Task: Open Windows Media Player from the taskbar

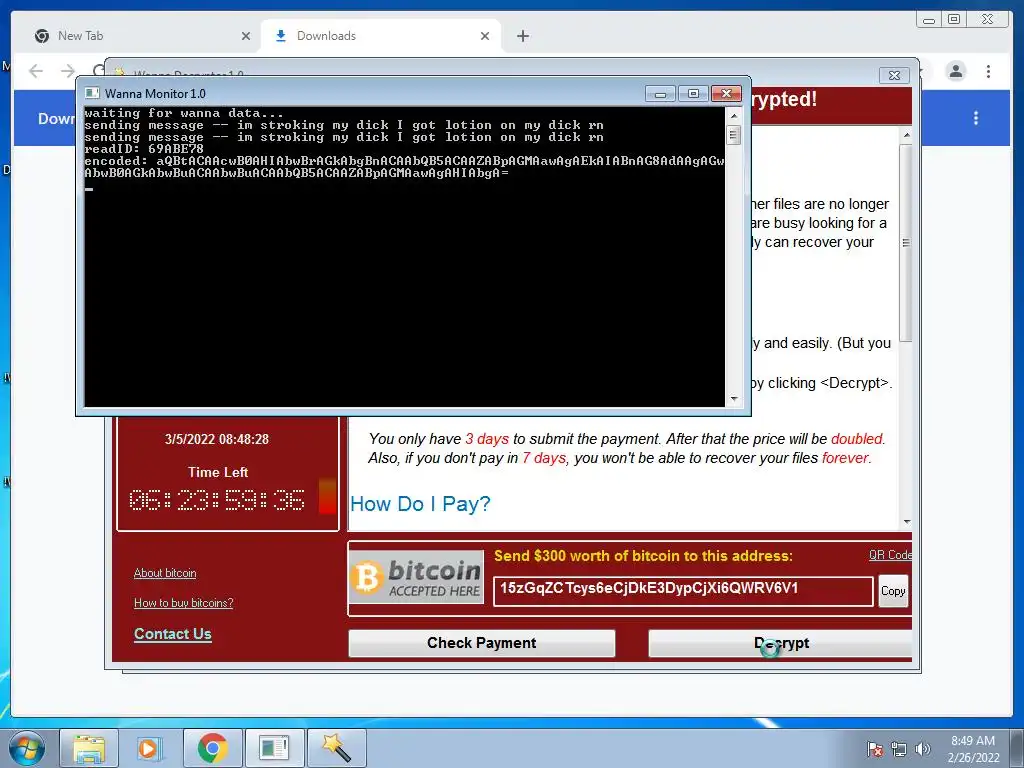Action: point(150,748)
